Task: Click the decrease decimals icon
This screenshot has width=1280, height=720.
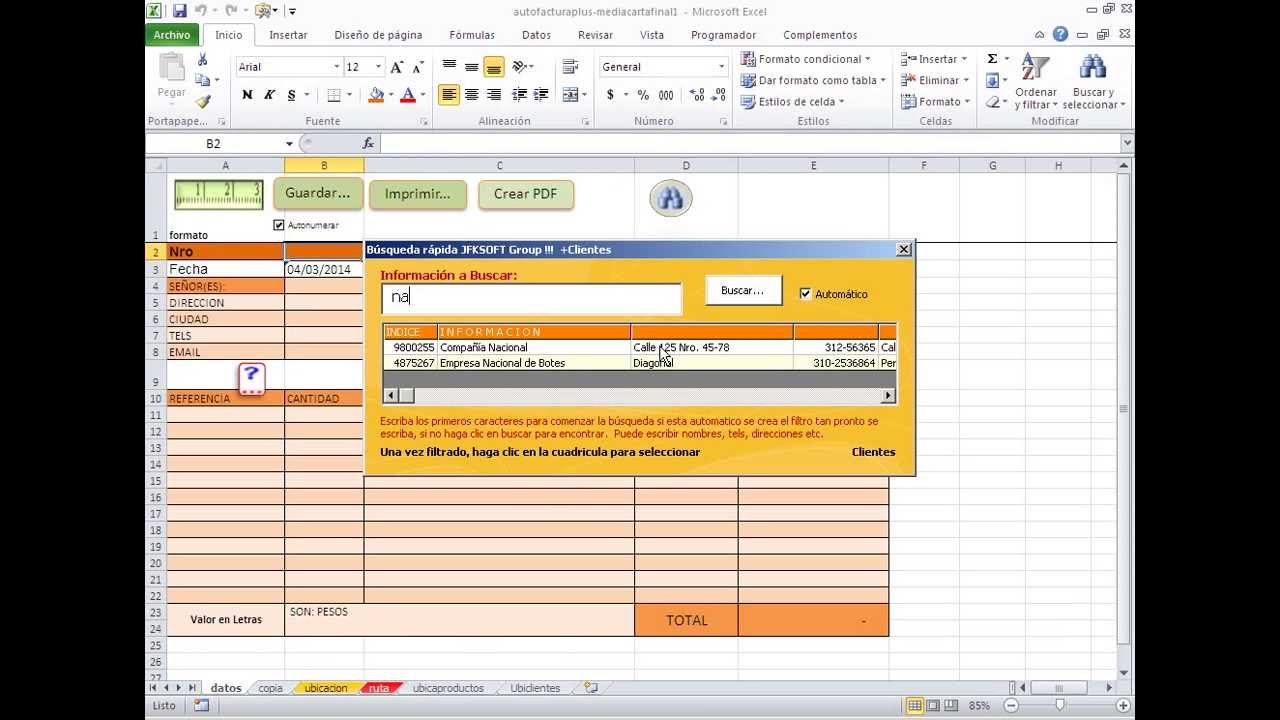Action: point(716,95)
